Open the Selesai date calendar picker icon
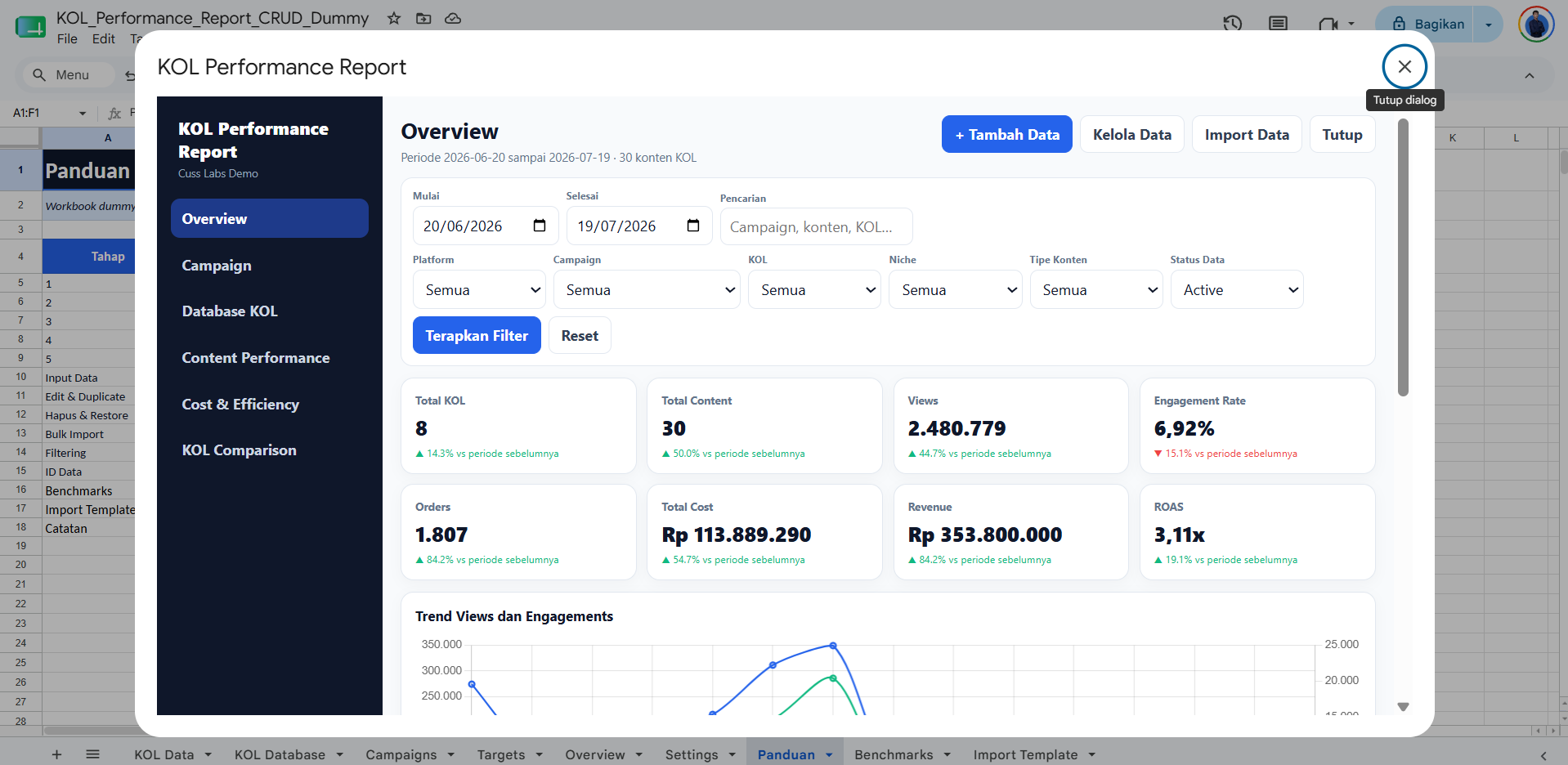 pos(693,226)
